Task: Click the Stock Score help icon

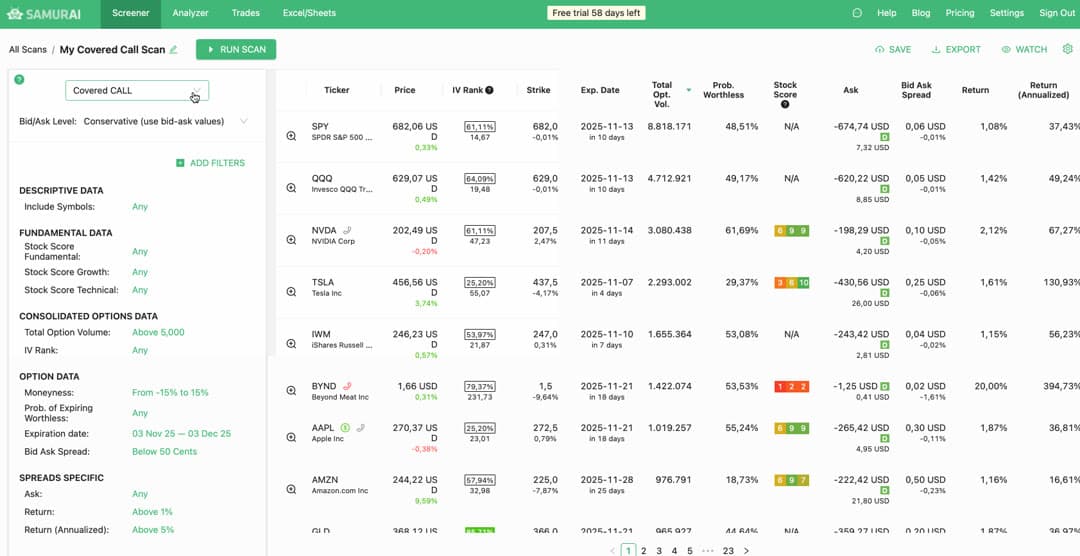Action: pos(785,105)
